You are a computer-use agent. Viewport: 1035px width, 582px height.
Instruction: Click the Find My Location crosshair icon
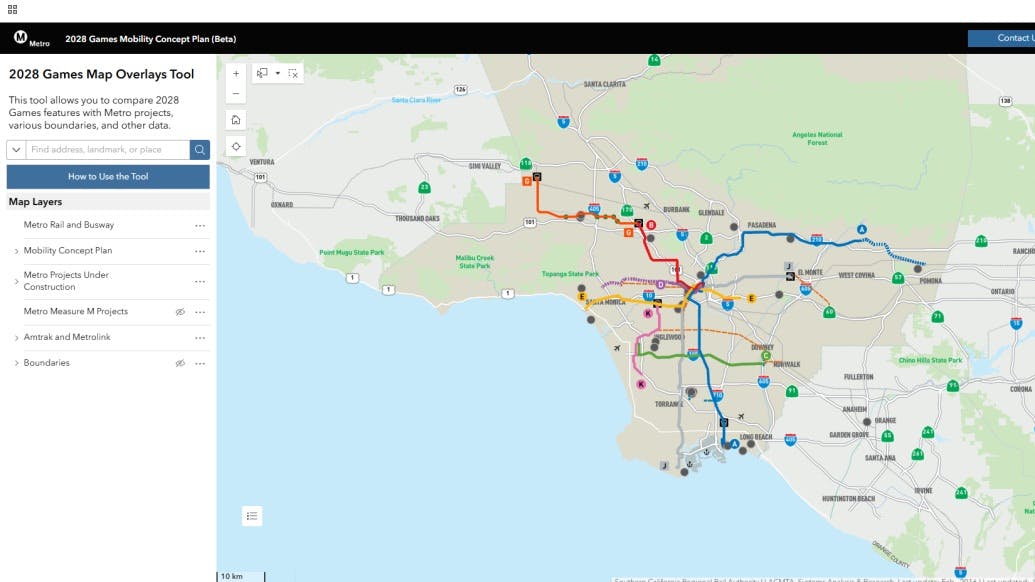tap(236, 145)
